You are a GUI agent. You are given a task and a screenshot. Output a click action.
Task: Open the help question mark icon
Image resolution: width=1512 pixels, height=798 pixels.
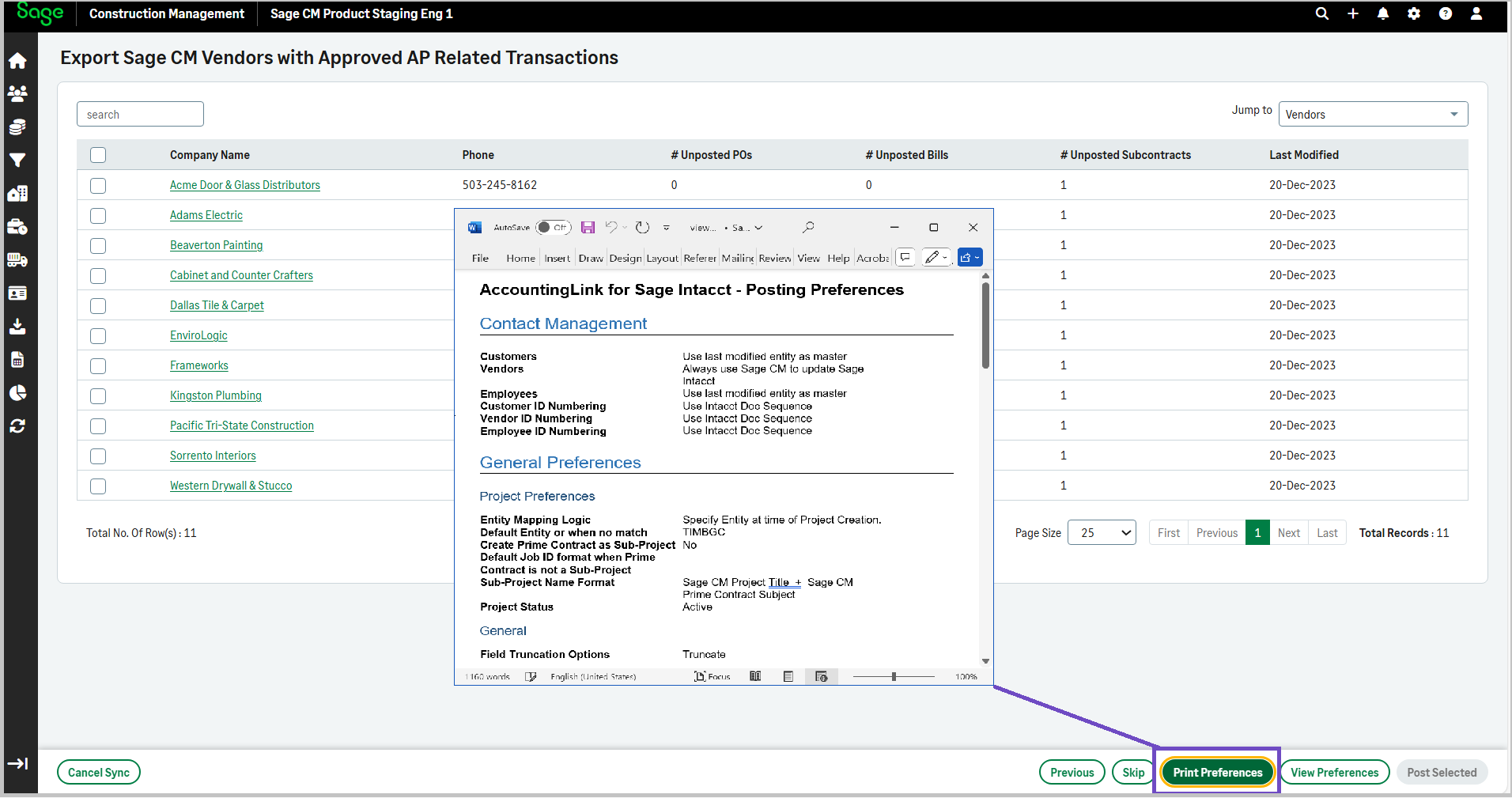pyautogui.click(x=1445, y=13)
